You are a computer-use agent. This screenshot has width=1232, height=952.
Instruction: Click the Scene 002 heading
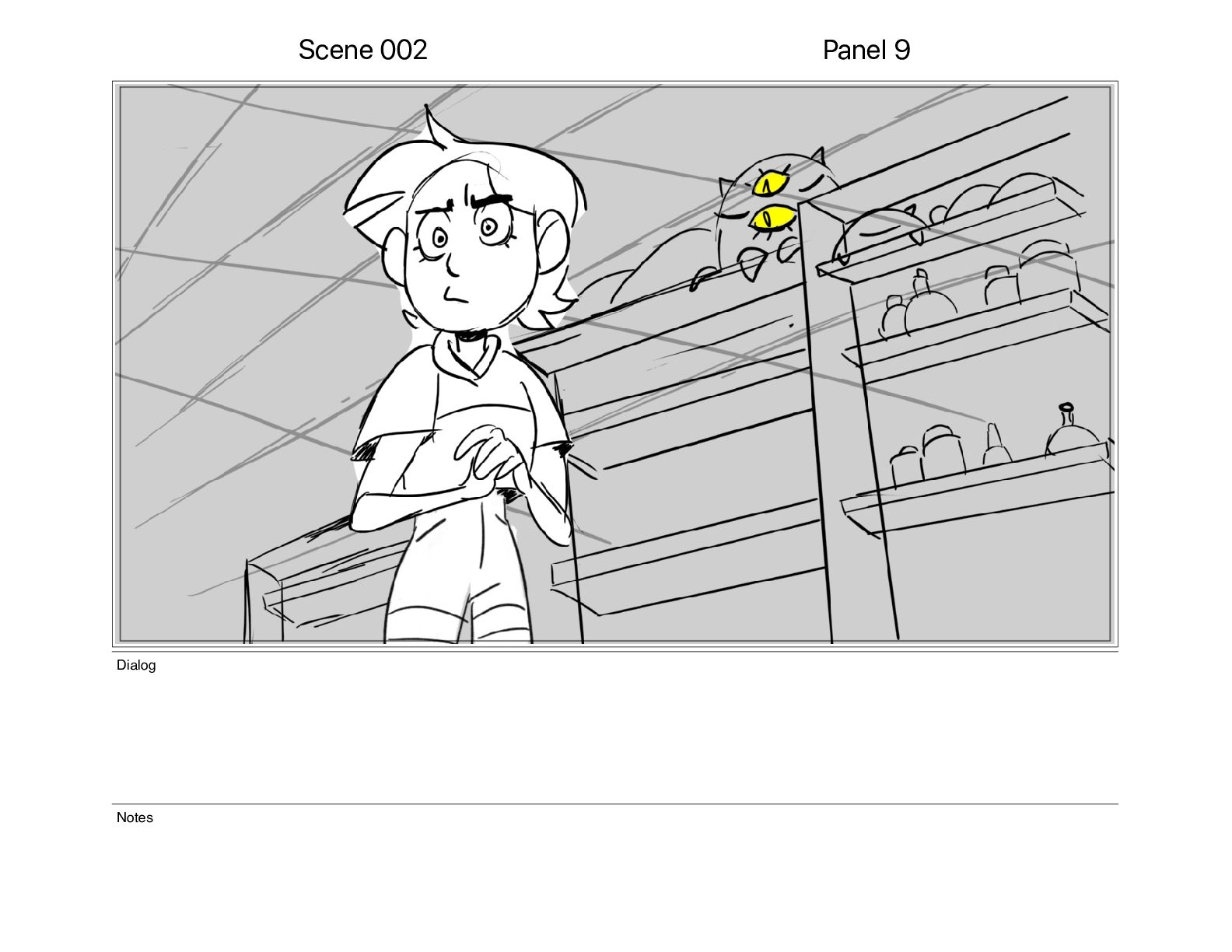coord(362,50)
